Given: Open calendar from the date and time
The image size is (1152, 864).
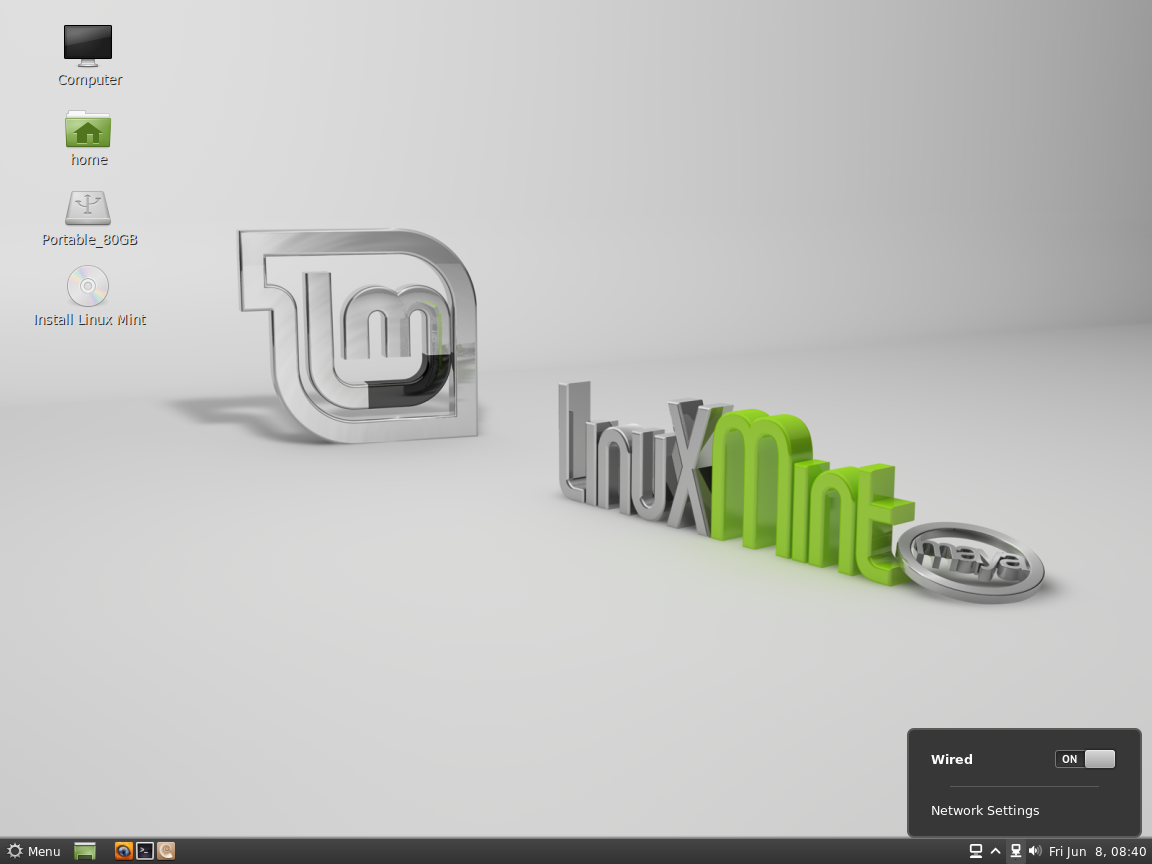Looking at the screenshot, I should coord(1097,851).
